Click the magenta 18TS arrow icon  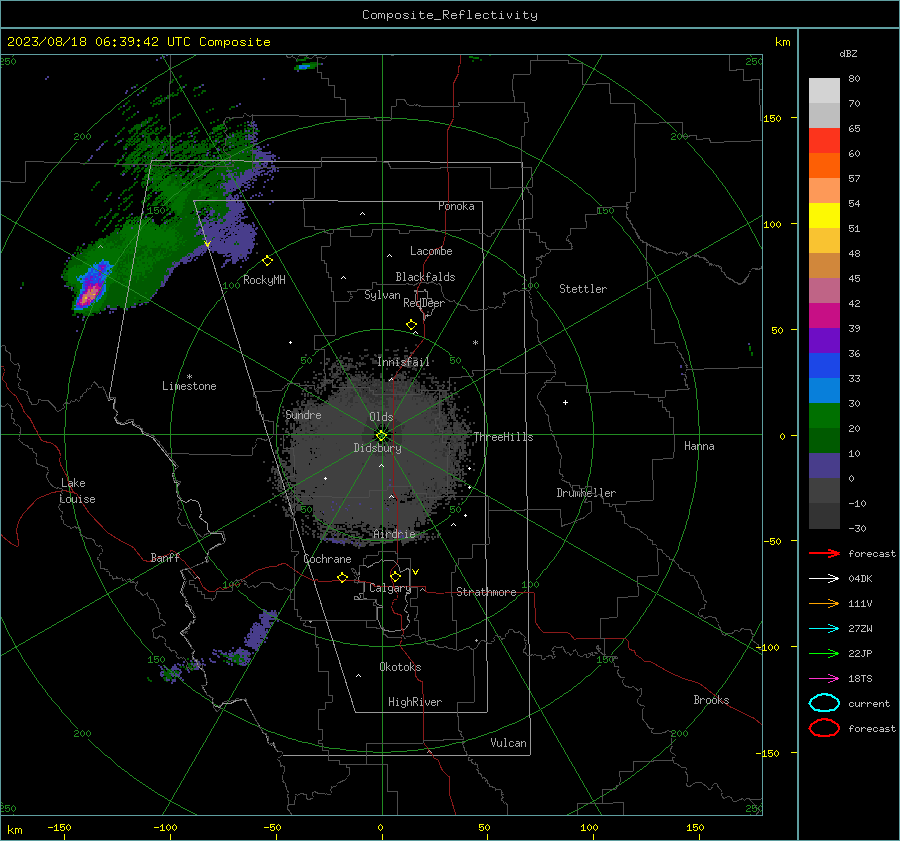824,679
